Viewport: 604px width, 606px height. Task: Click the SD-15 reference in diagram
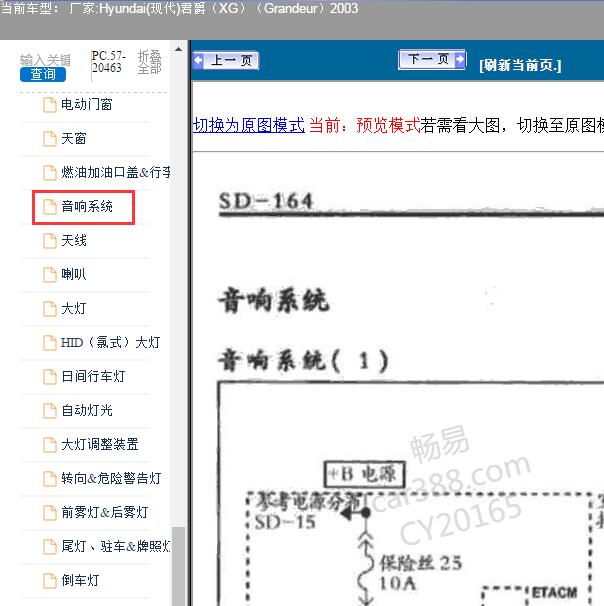coord(285,523)
